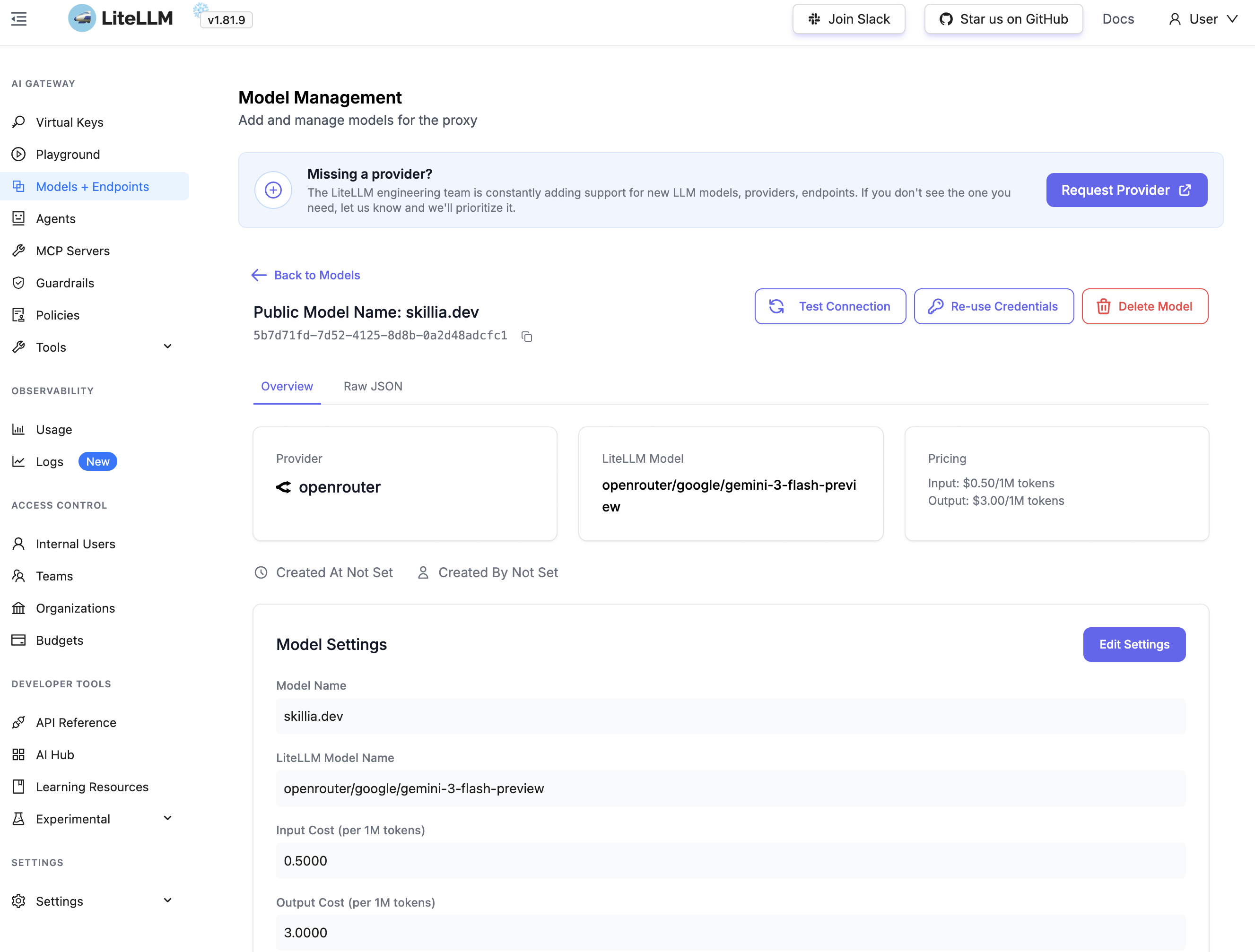Click the MCP Servers wrench icon

coord(19,251)
